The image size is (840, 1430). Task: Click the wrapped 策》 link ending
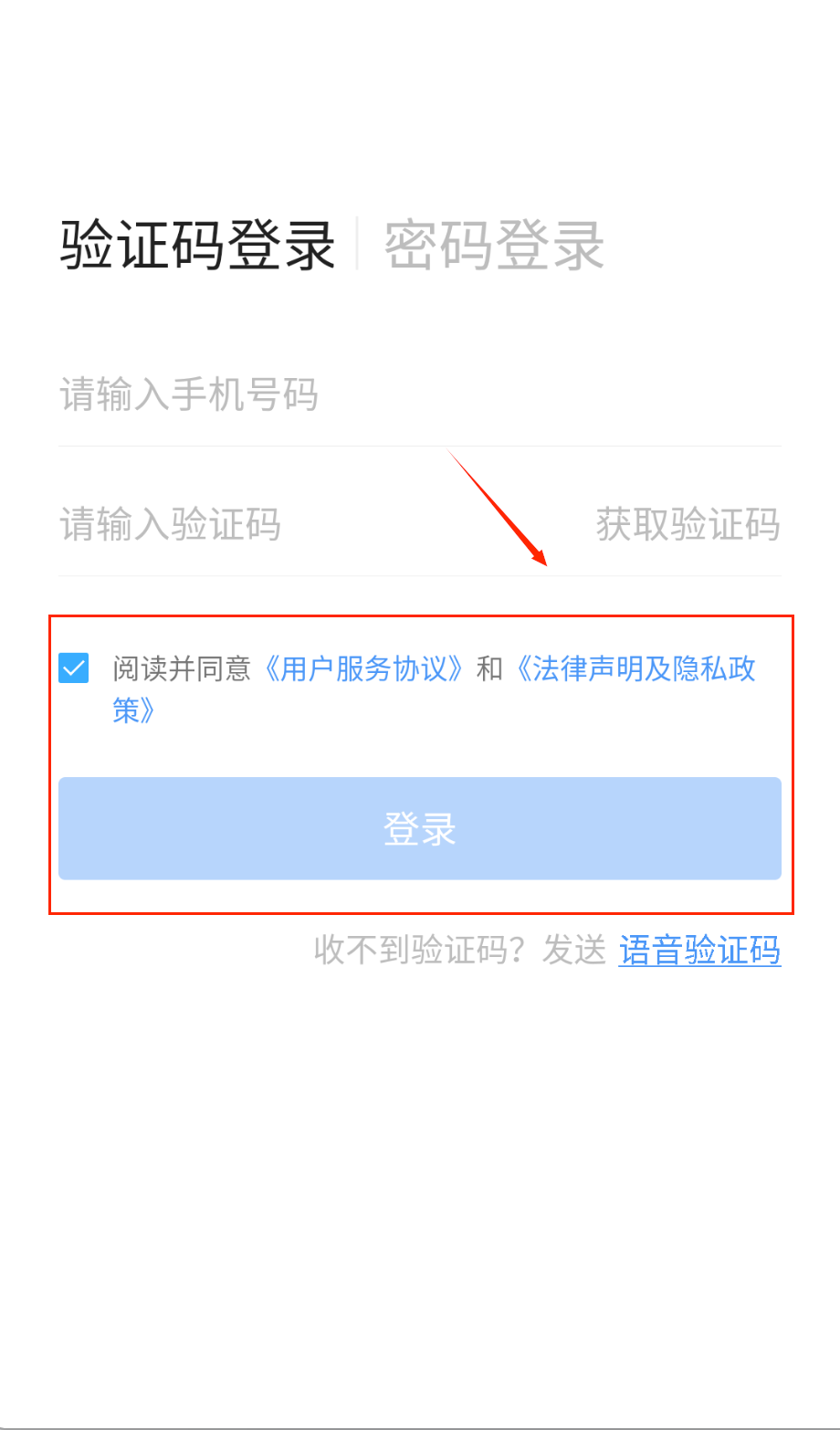click(133, 710)
